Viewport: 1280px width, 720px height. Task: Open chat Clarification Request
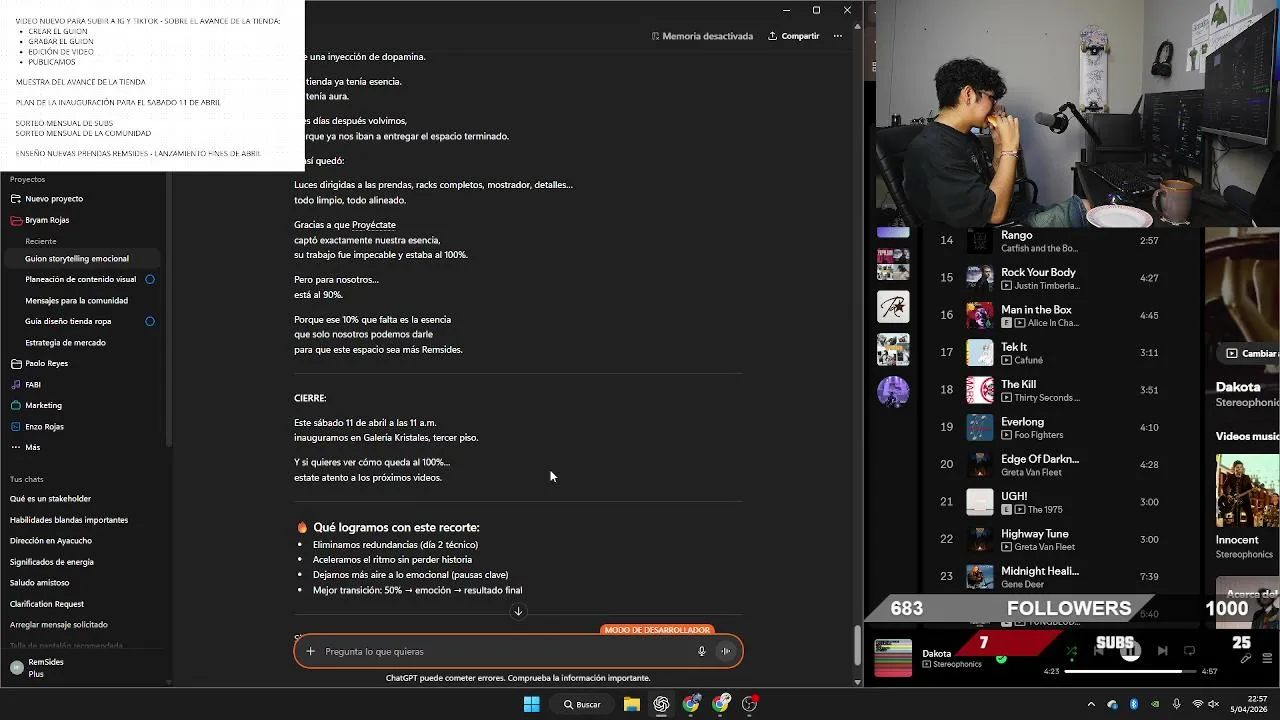[47, 604]
